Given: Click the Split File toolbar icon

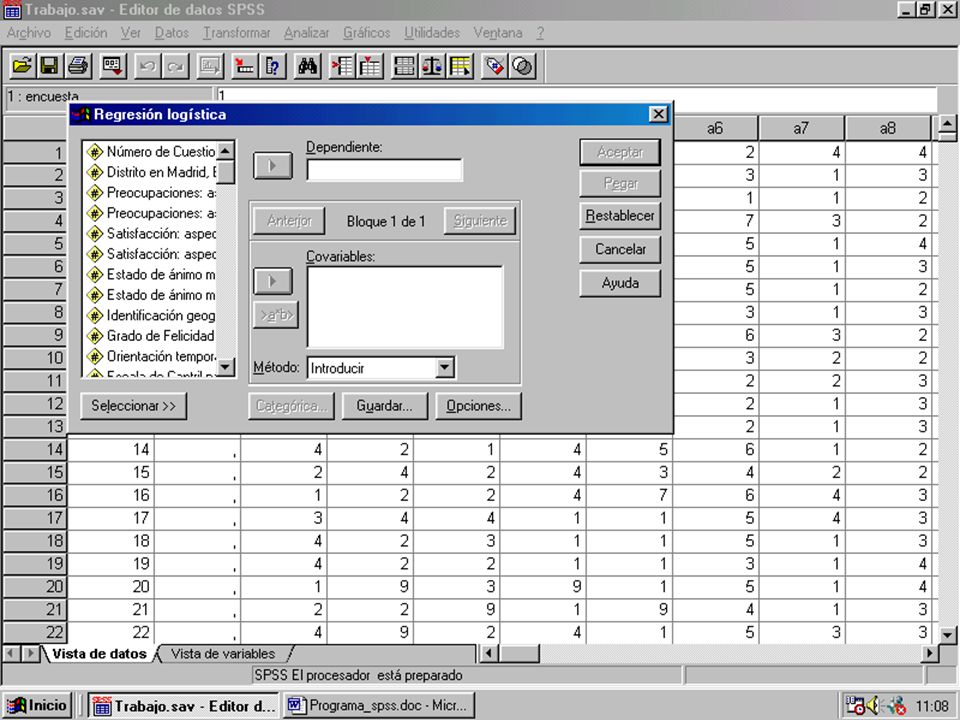Looking at the screenshot, I should pos(404,66).
